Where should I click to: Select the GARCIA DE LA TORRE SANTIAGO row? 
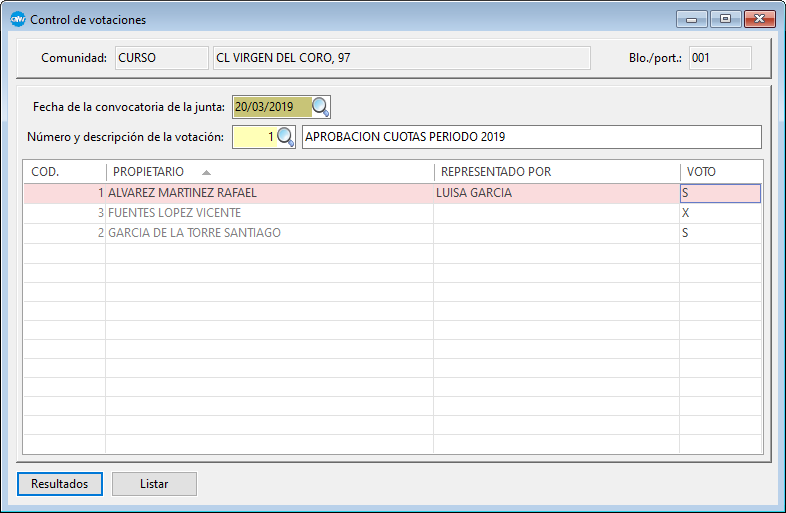(194, 233)
